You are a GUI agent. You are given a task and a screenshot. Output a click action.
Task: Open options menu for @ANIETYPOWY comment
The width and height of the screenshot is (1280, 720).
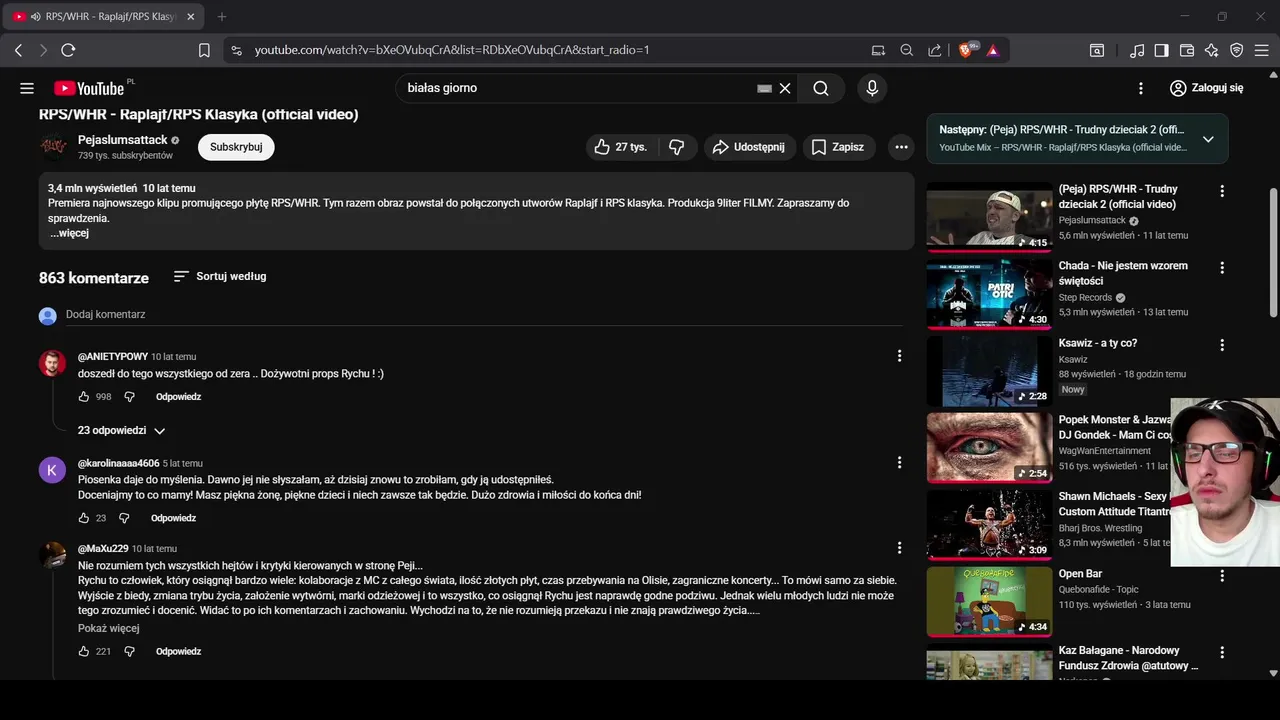(x=899, y=355)
